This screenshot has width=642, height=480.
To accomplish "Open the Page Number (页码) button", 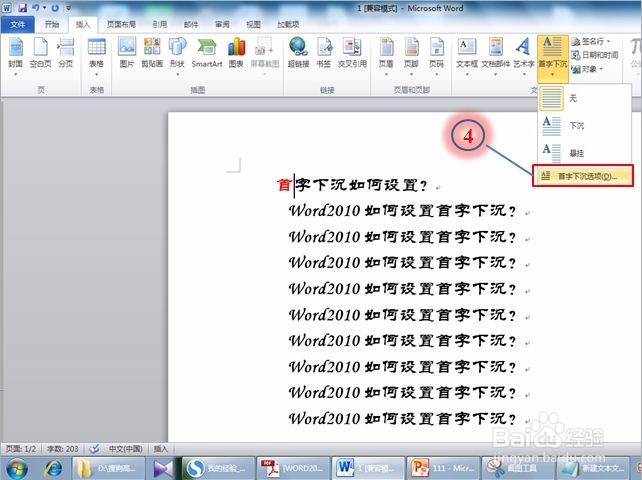I will 436,57.
